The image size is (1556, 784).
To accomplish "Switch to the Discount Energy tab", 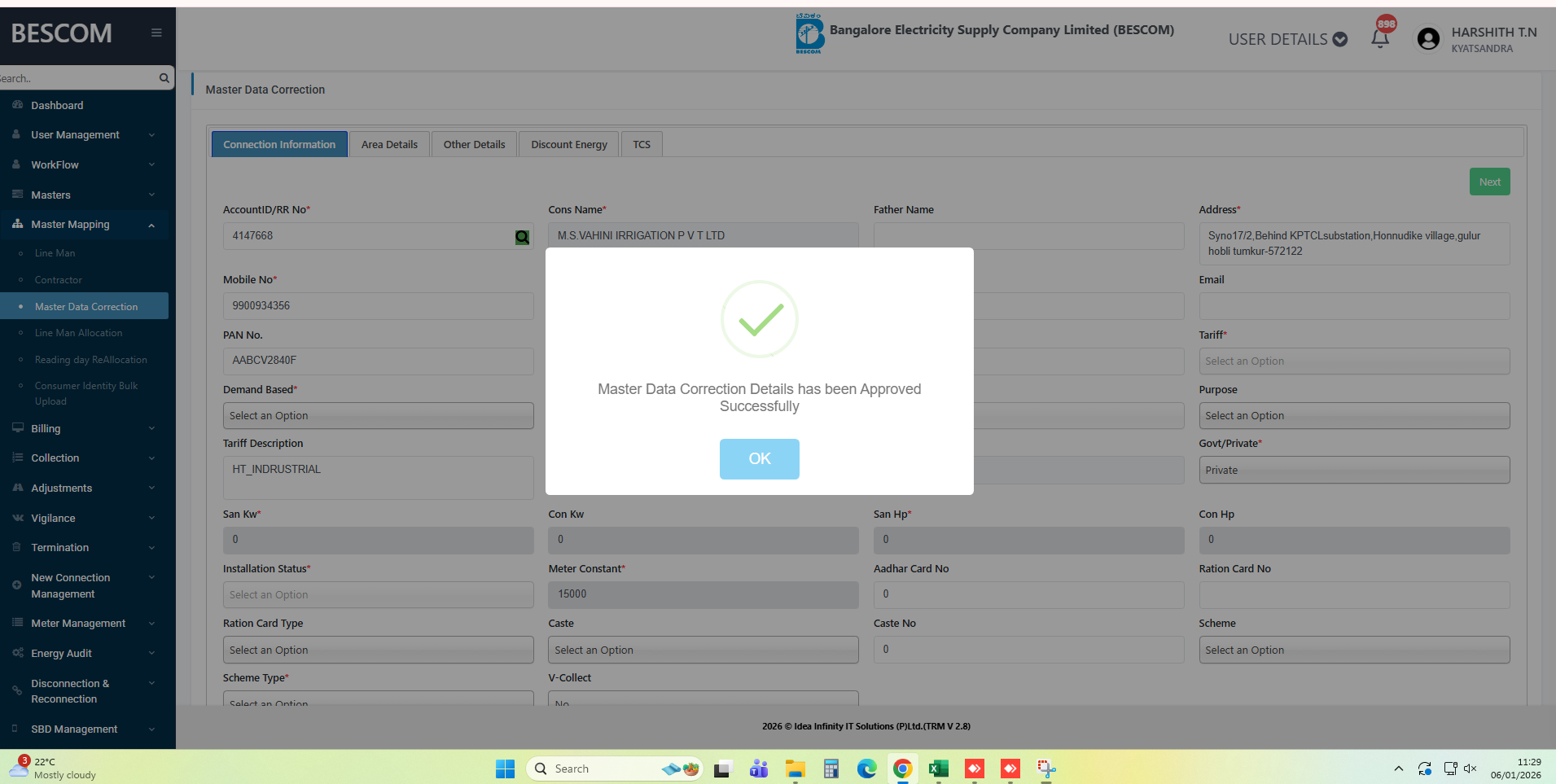I will click(x=568, y=145).
